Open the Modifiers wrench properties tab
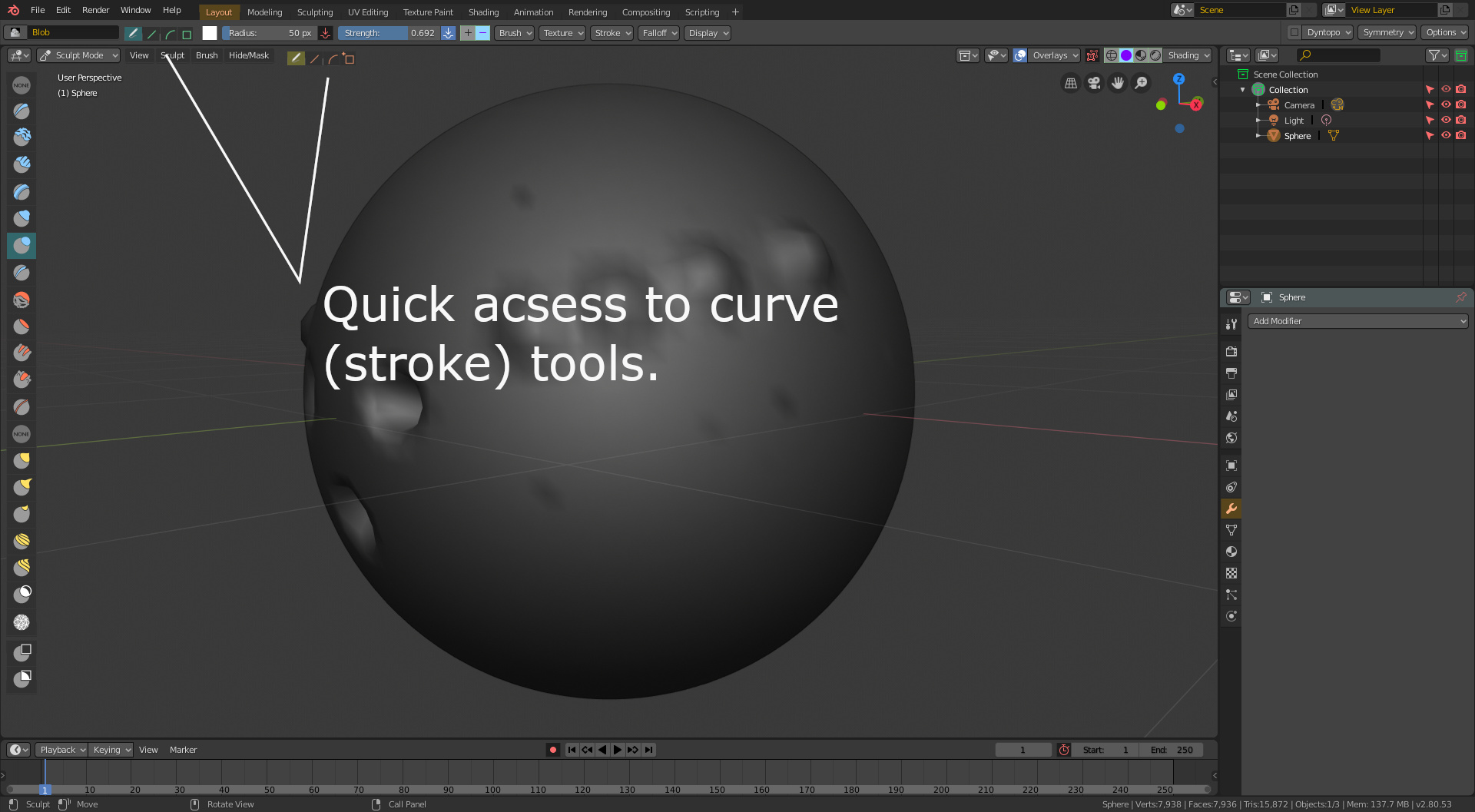Viewport: 1475px width, 812px height. [1231, 509]
